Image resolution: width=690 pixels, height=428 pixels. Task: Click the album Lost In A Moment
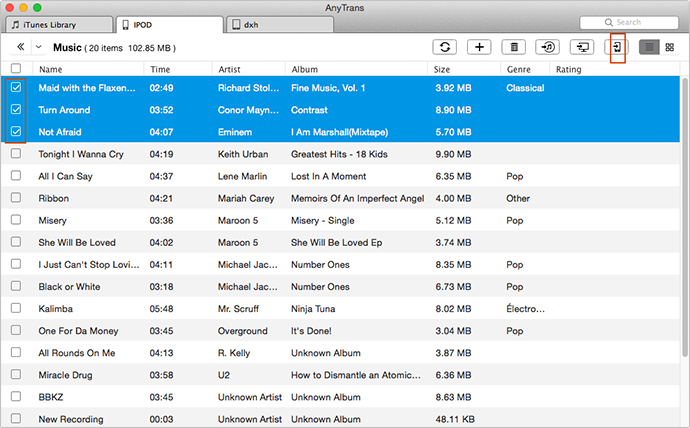[x=328, y=176]
